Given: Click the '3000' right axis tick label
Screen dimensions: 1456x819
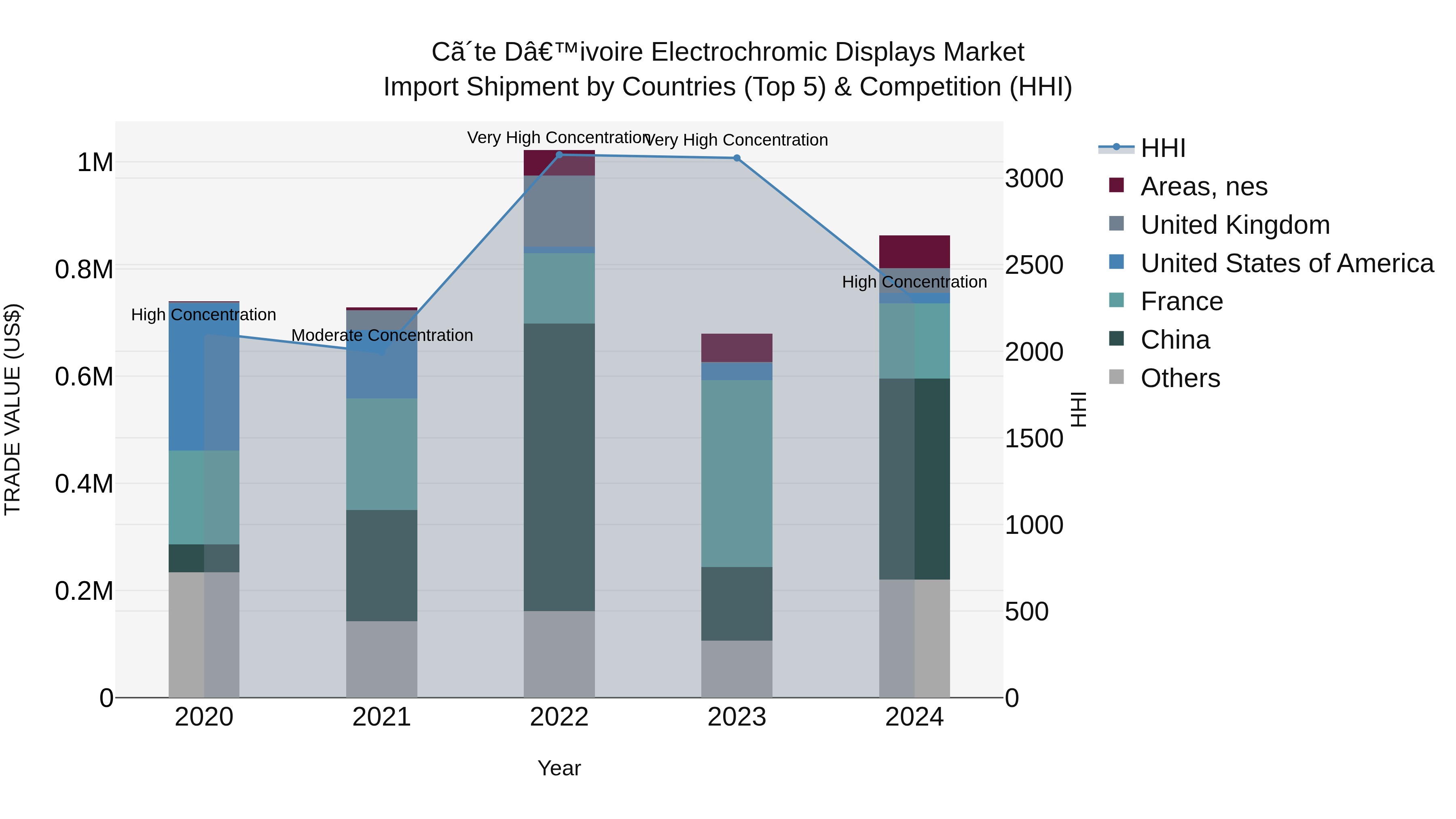Looking at the screenshot, I should [1034, 178].
